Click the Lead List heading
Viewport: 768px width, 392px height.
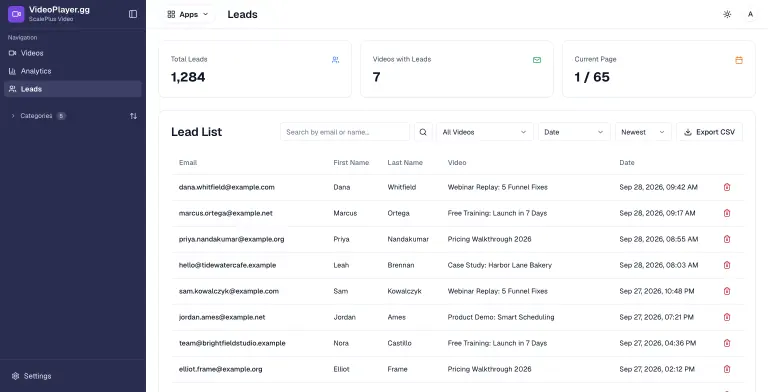click(x=196, y=132)
